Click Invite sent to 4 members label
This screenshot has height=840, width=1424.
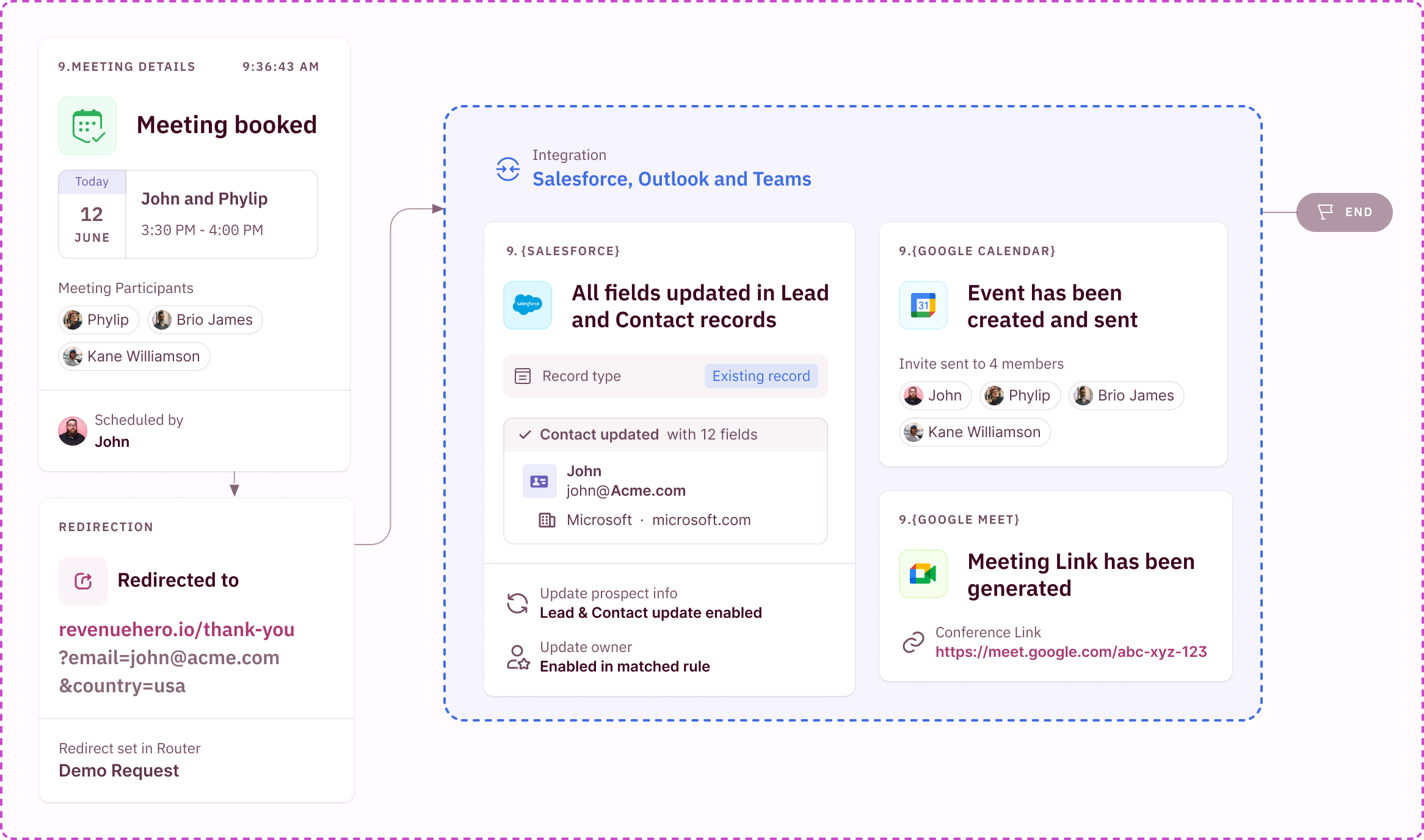981,364
